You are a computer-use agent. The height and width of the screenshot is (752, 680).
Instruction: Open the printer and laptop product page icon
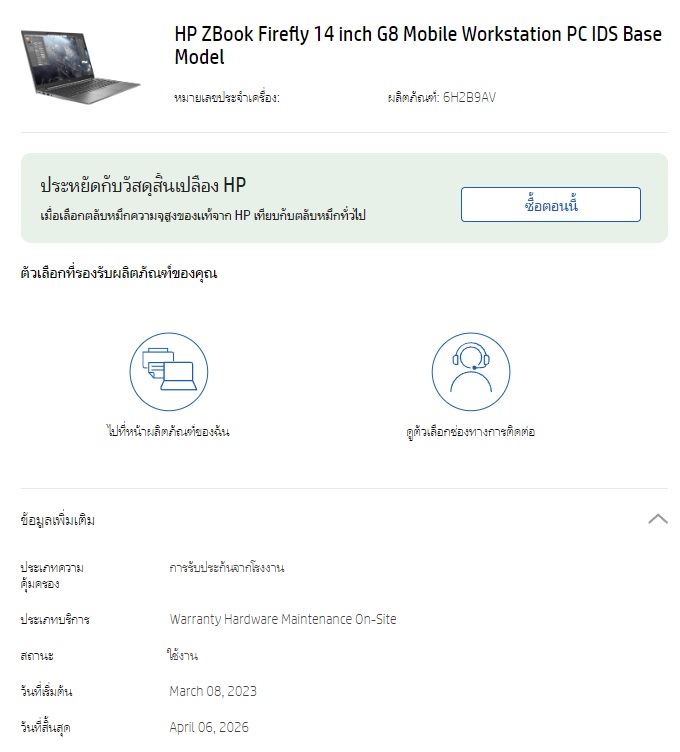click(169, 372)
